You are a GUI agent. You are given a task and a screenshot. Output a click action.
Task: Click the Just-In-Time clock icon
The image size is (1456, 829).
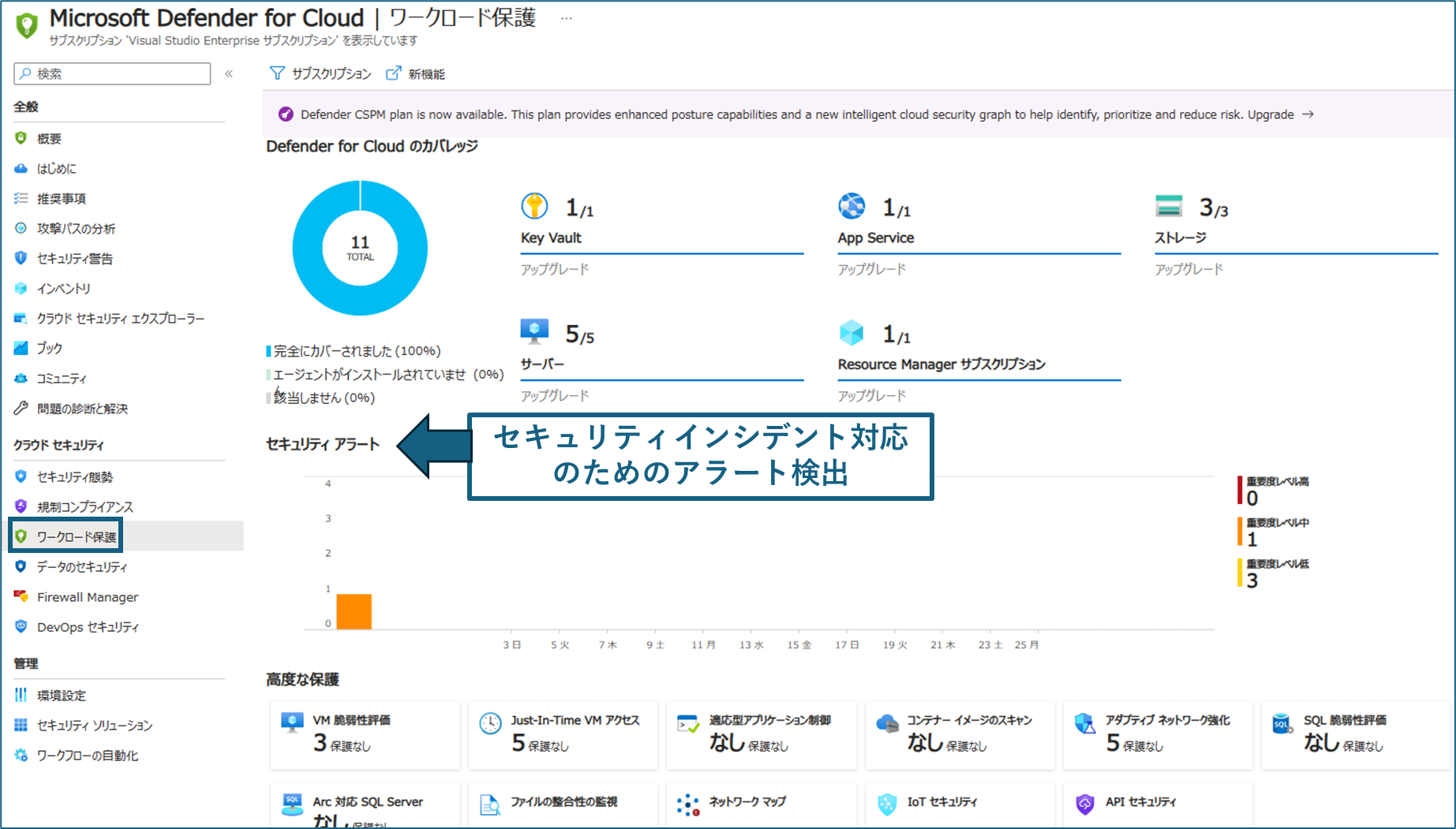(x=490, y=723)
